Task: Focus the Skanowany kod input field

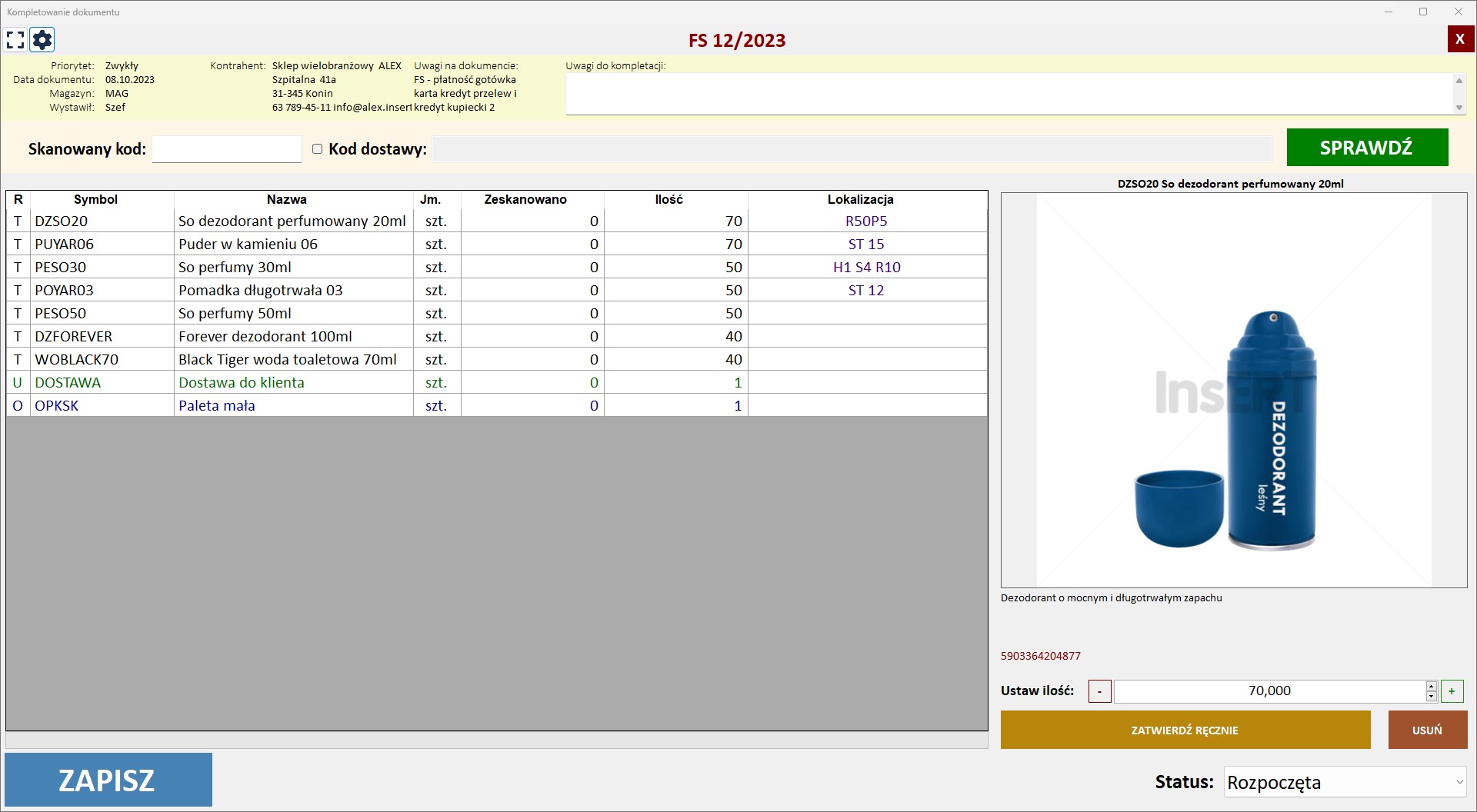Action: (x=227, y=149)
